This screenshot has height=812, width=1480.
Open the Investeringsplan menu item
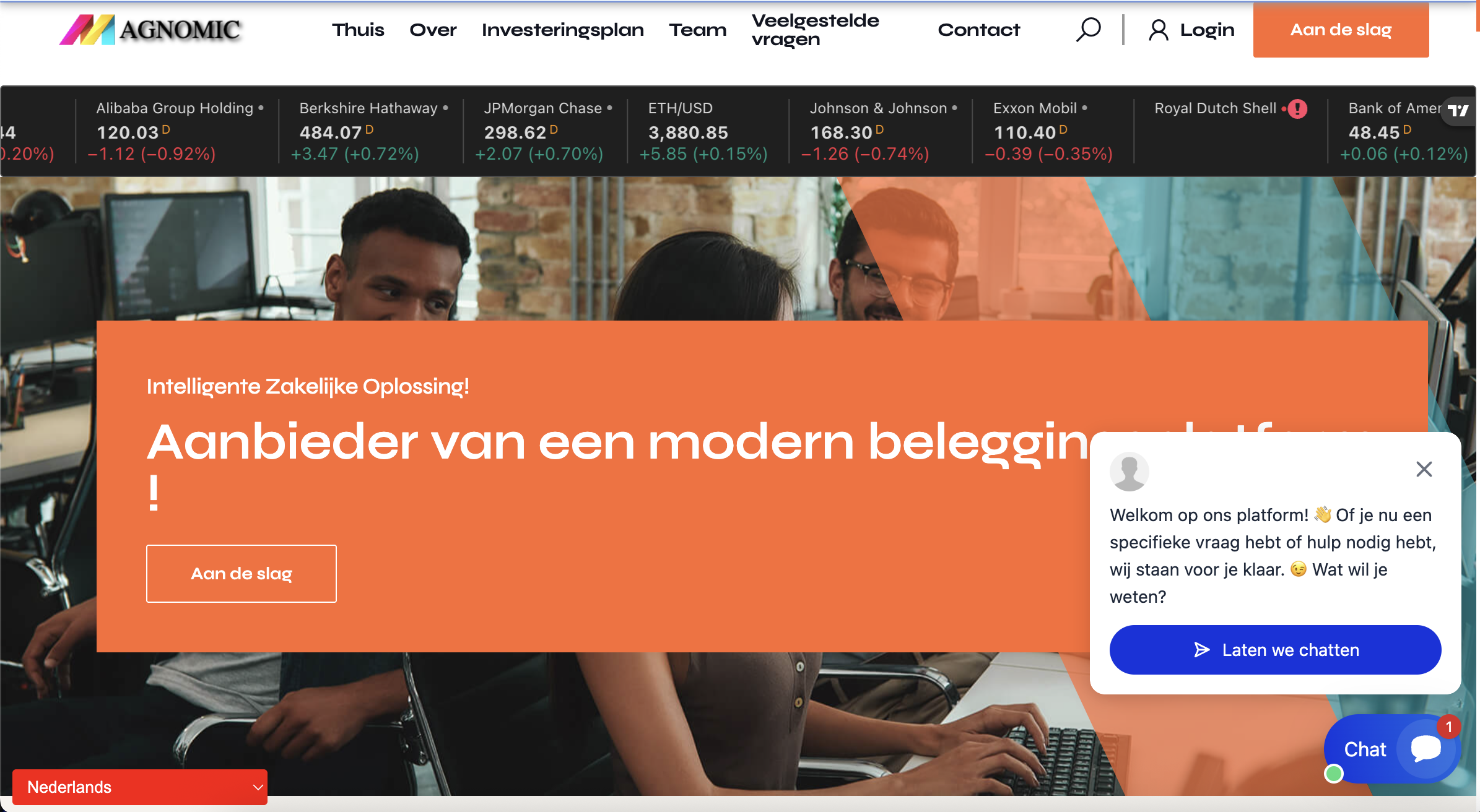563,30
